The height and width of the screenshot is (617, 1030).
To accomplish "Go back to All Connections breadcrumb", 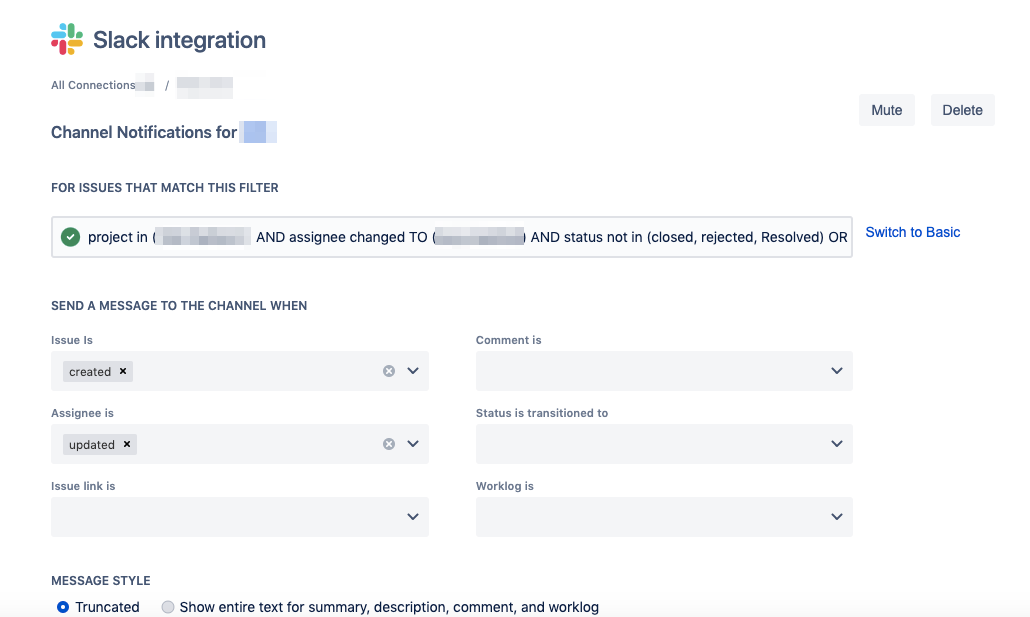I will (93, 85).
